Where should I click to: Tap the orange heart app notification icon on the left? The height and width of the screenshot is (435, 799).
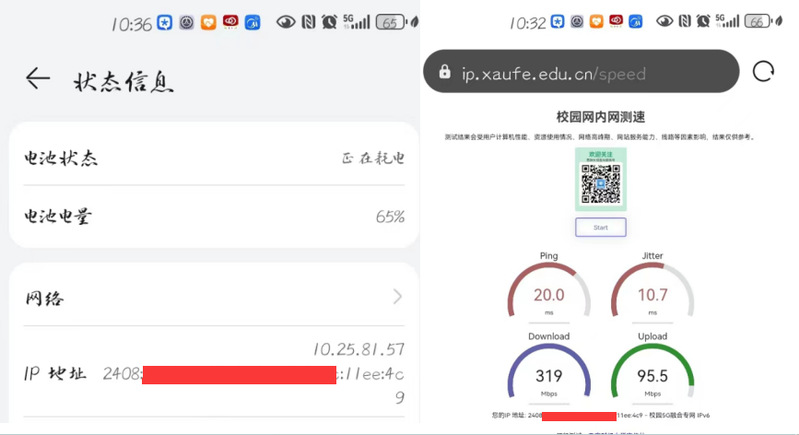(208, 22)
